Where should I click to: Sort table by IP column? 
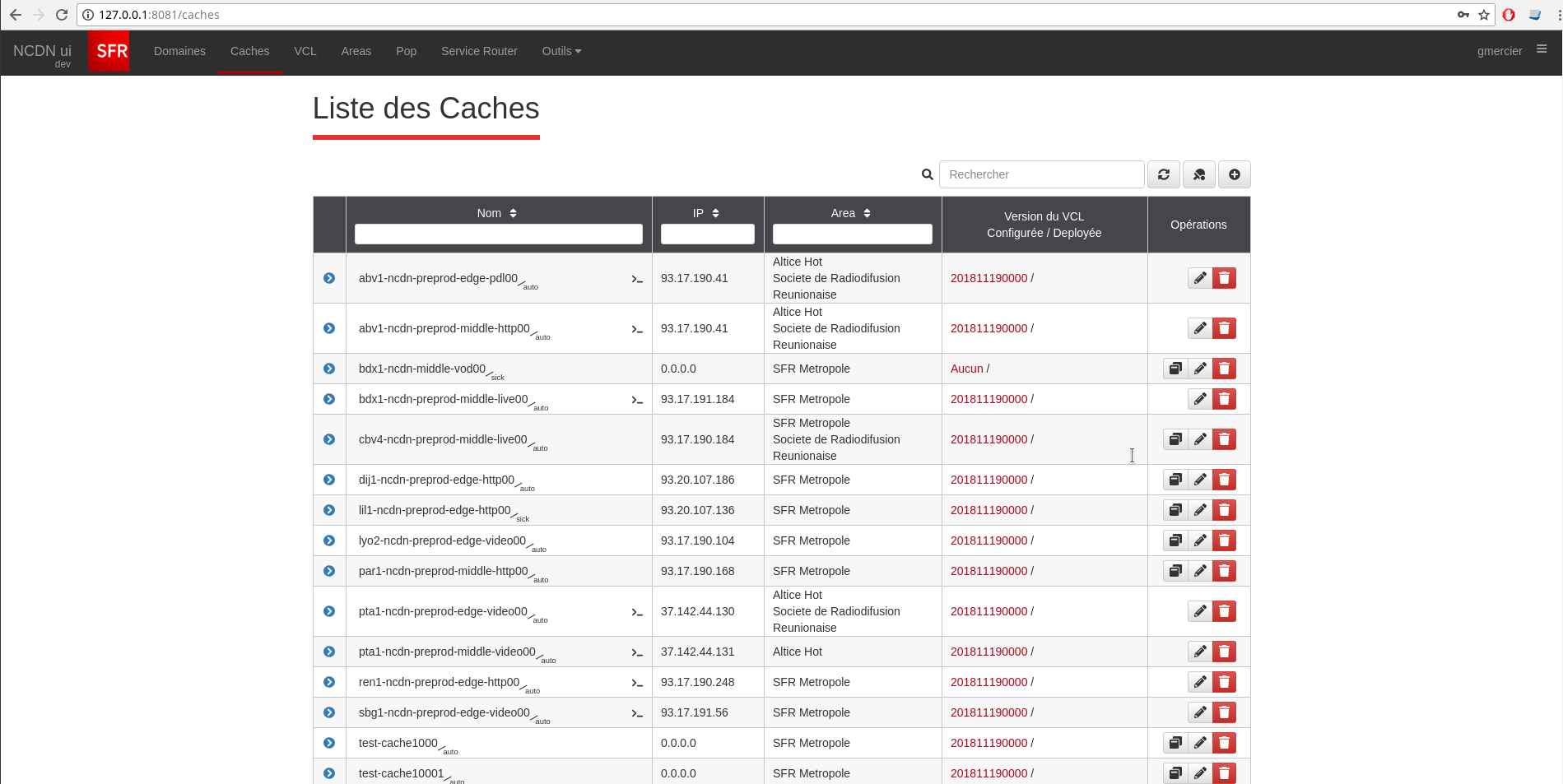coord(706,213)
